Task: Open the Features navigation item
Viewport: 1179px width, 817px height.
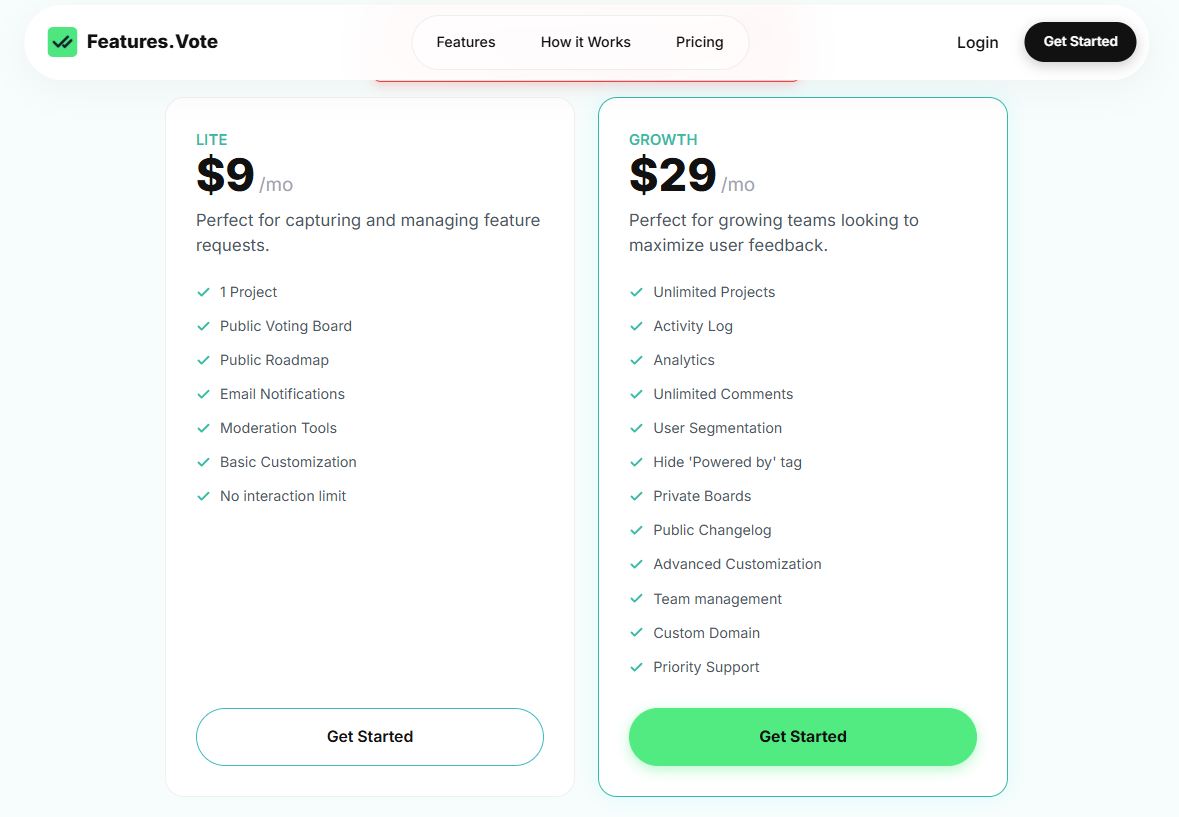Action: click(465, 42)
